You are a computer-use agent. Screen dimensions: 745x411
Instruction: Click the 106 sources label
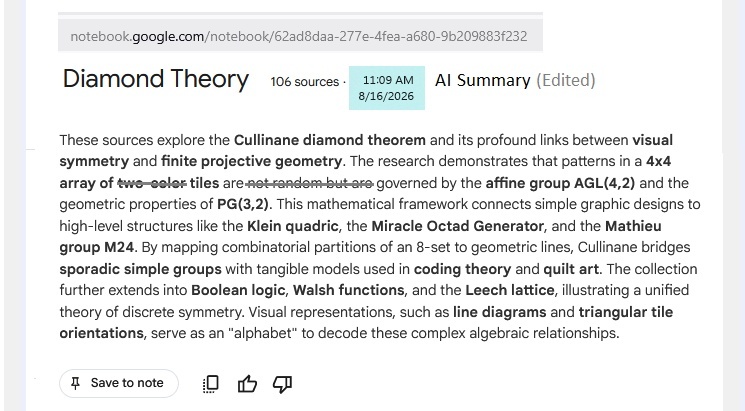(305, 82)
